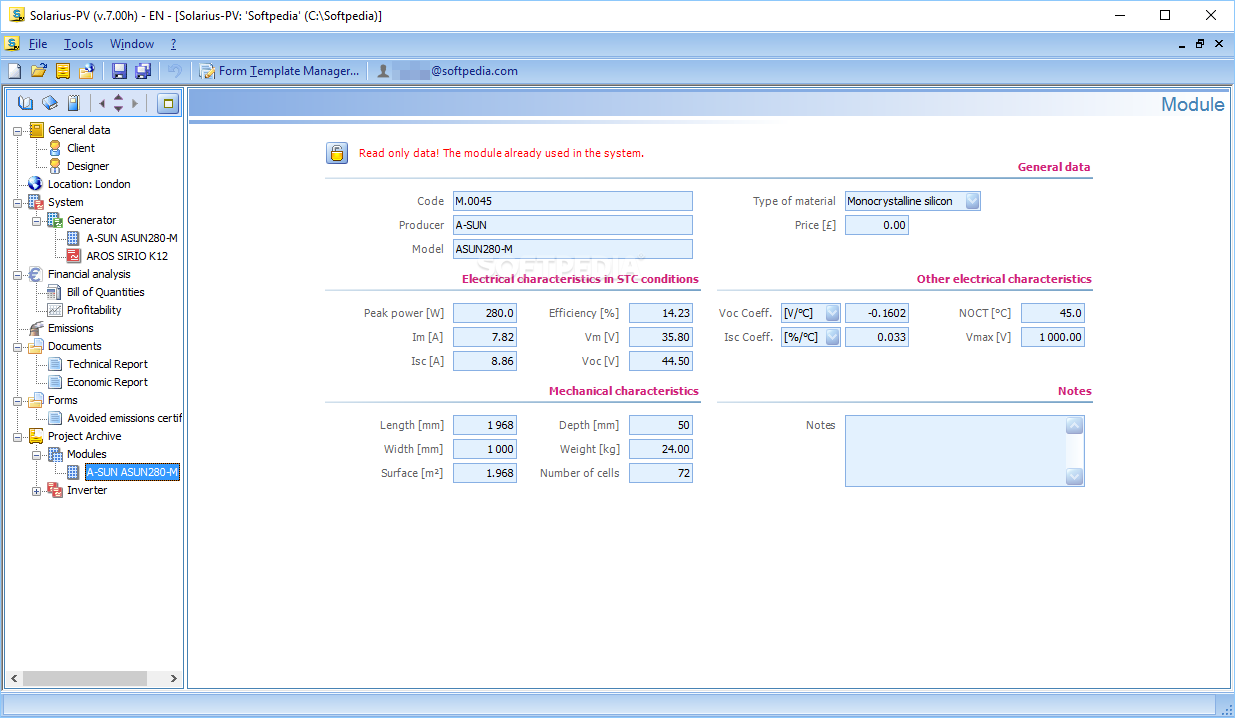Viewport: 1235px width, 718px height.
Task: Collapse the General data tree node
Action: click(18, 130)
